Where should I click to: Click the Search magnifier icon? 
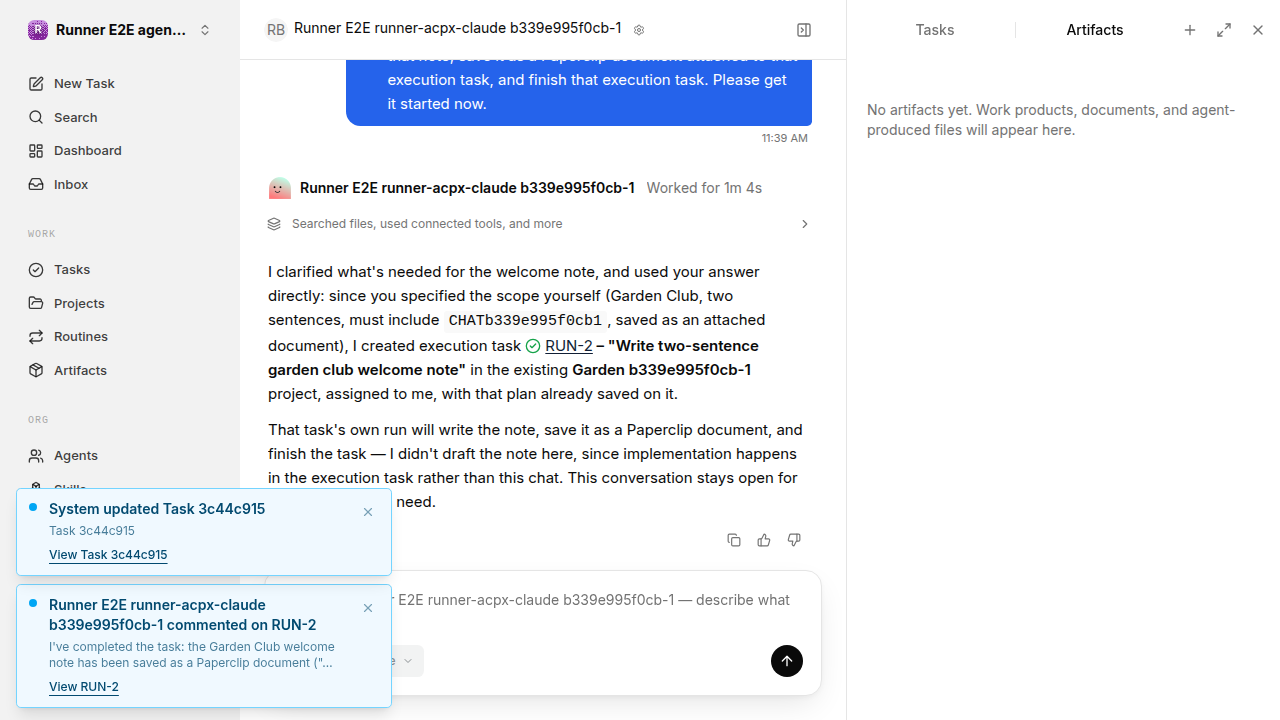(x=36, y=118)
